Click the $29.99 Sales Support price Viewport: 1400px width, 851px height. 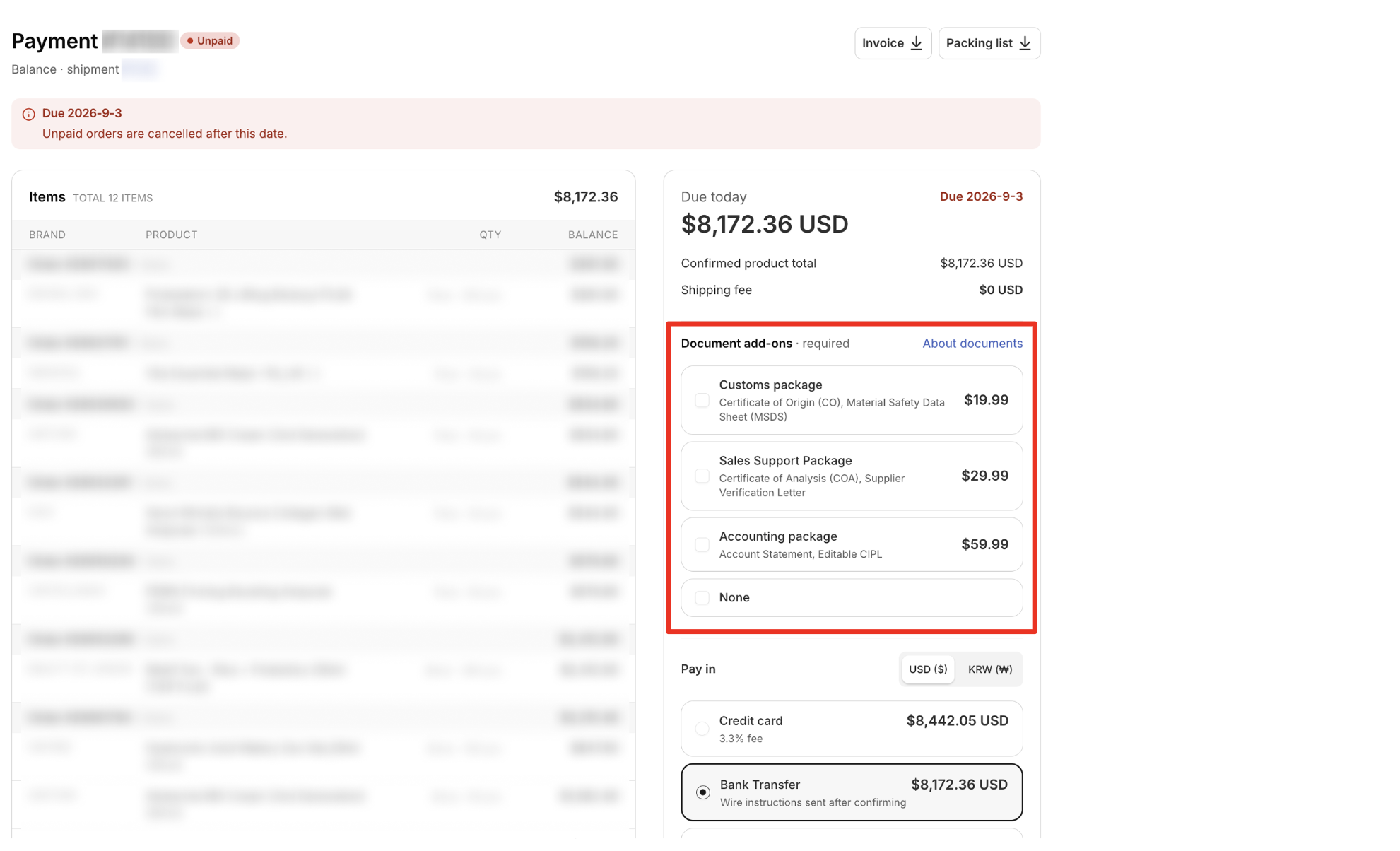click(984, 476)
